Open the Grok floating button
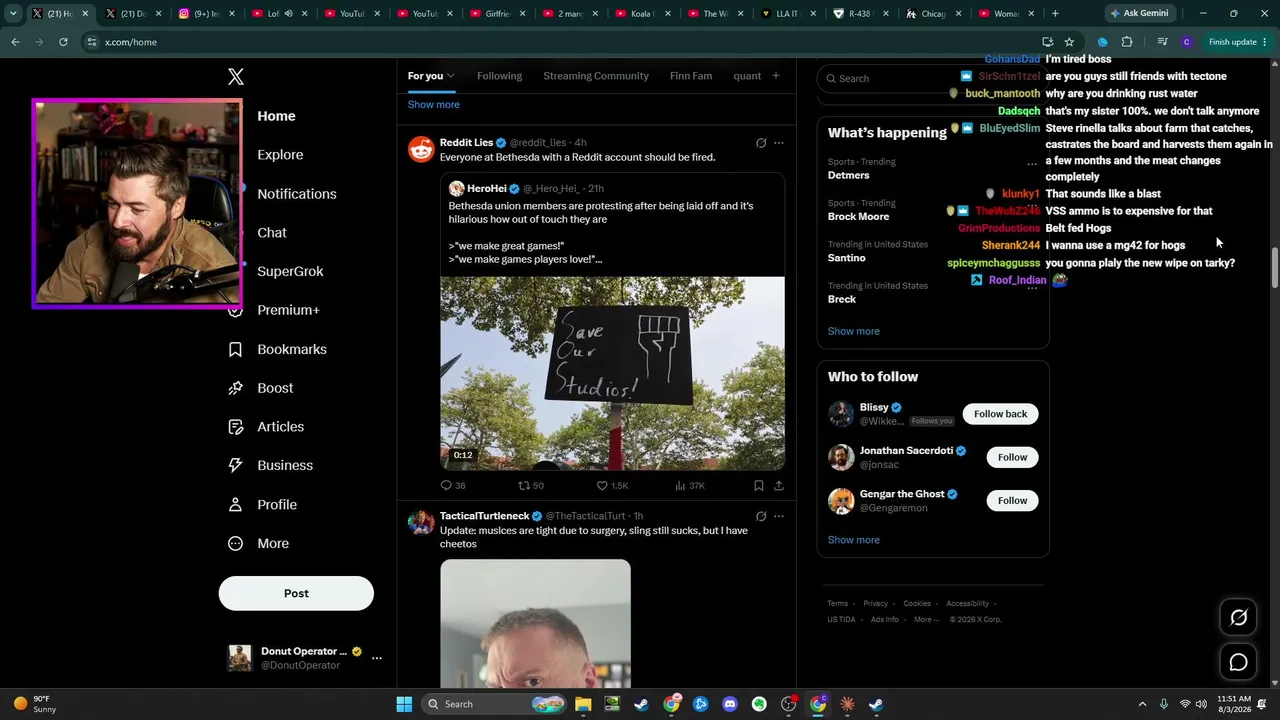This screenshot has height=720, width=1280. 1239,618
